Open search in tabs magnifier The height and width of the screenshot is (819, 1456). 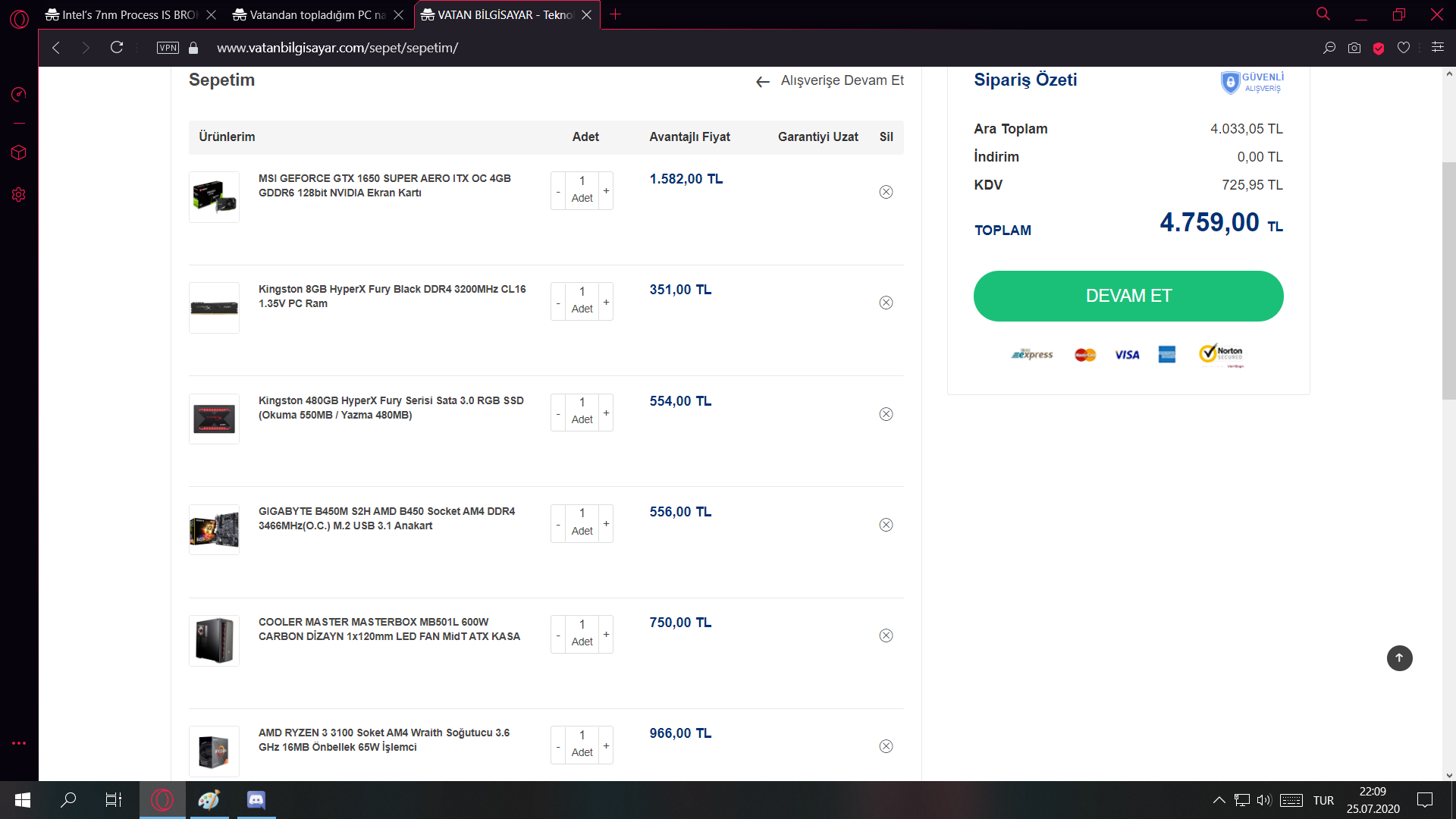click(x=1323, y=14)
